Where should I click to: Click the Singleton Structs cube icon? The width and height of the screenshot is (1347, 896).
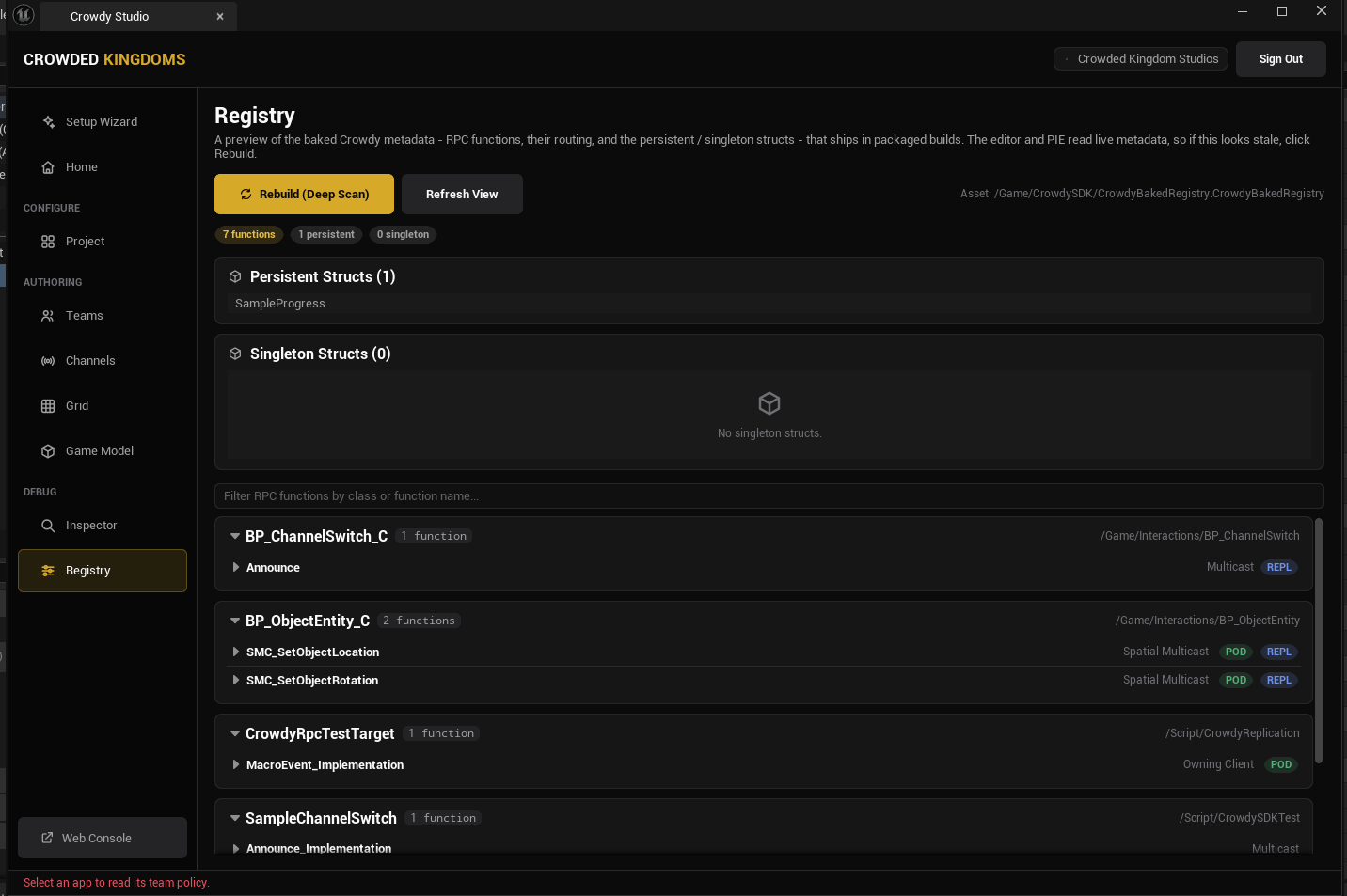tap(235, 354)
